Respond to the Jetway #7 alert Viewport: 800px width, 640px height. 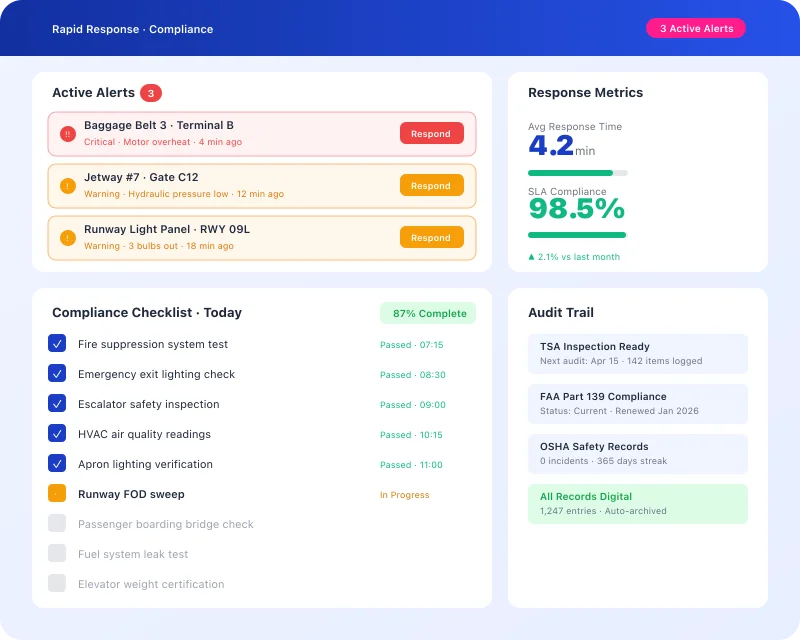[x=431, y=185]
